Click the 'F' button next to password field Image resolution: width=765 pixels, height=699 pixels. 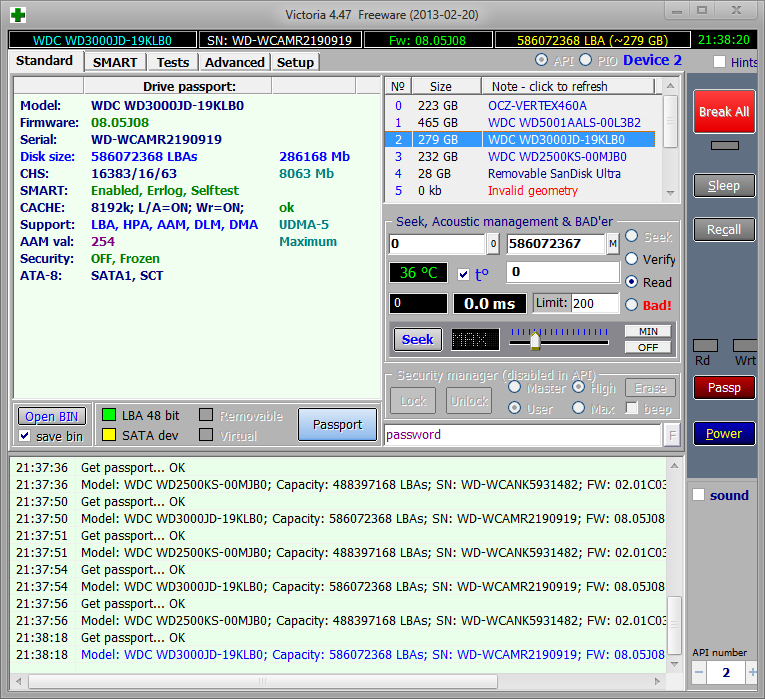tap(671, 435)
